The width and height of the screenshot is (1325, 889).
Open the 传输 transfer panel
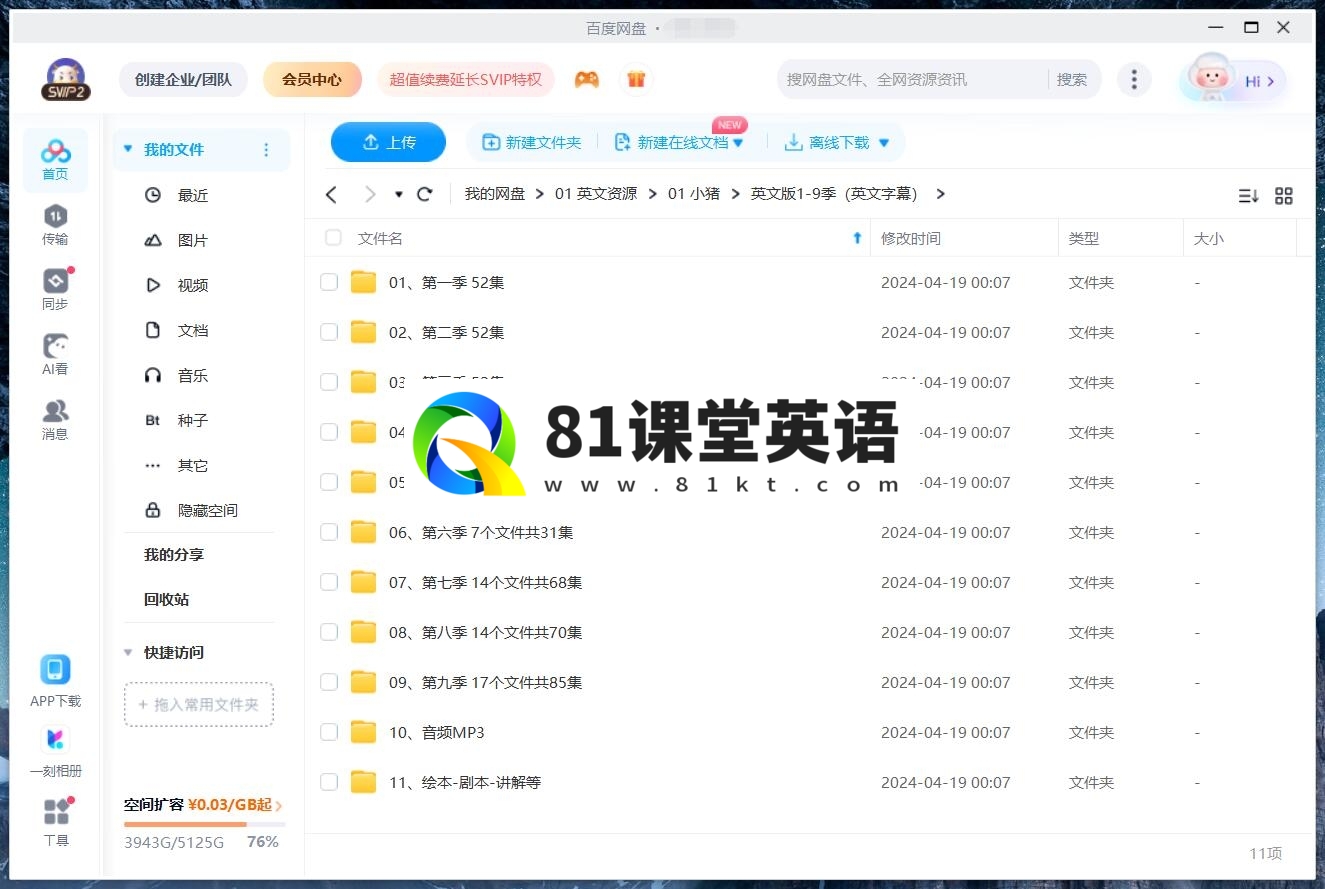pos(55,225)
